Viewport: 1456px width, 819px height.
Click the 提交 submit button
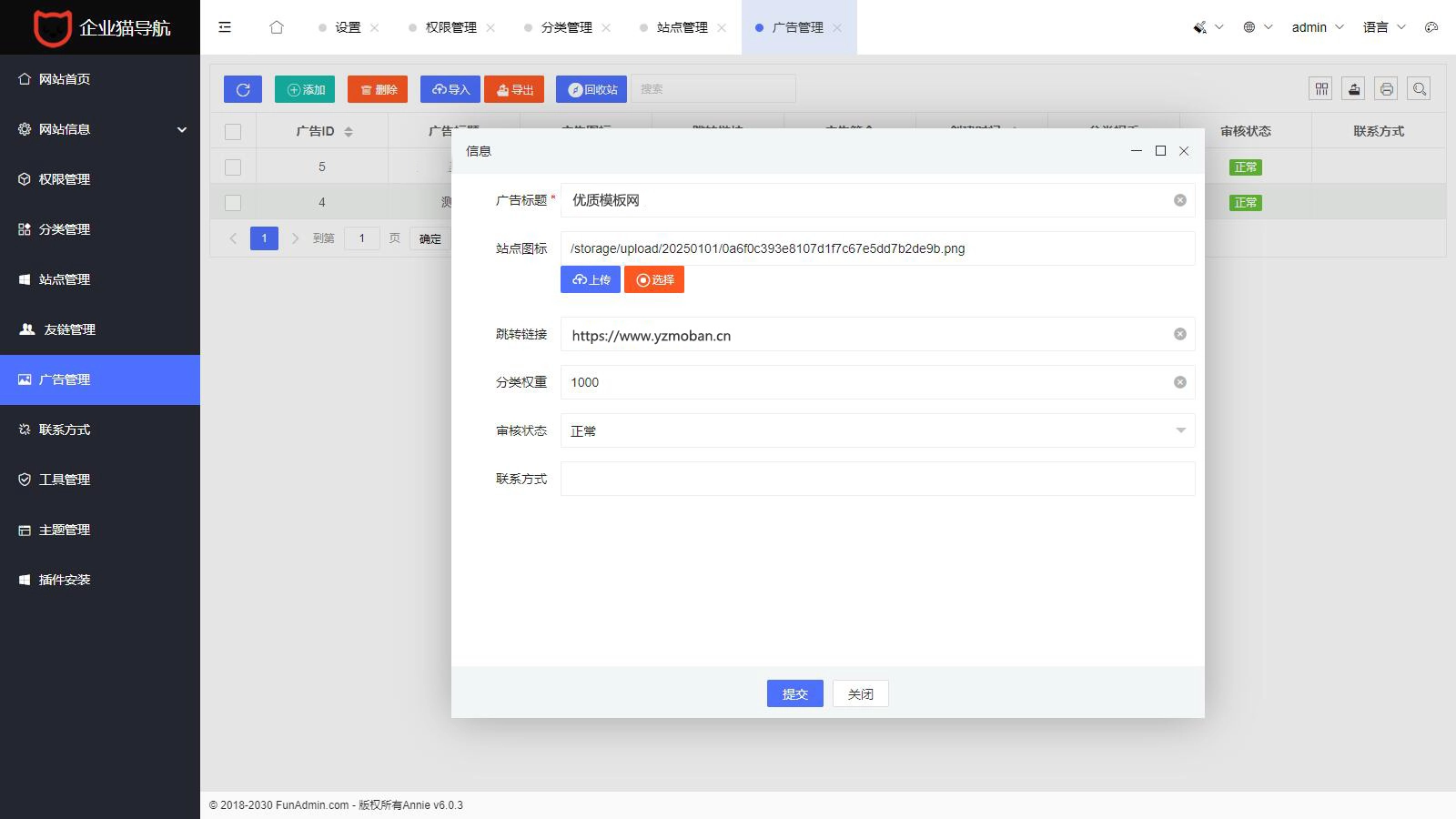(794, 693)
